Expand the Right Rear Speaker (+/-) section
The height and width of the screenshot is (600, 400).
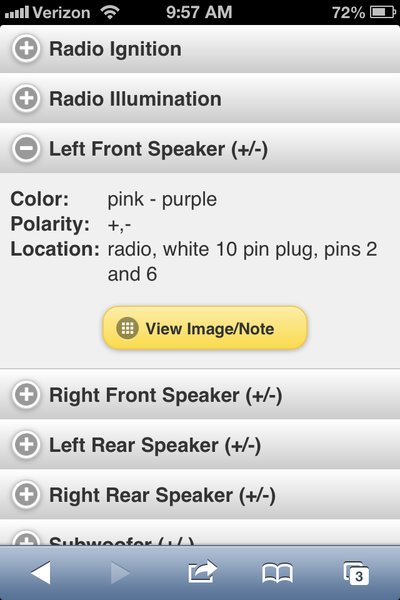[200, 495]
